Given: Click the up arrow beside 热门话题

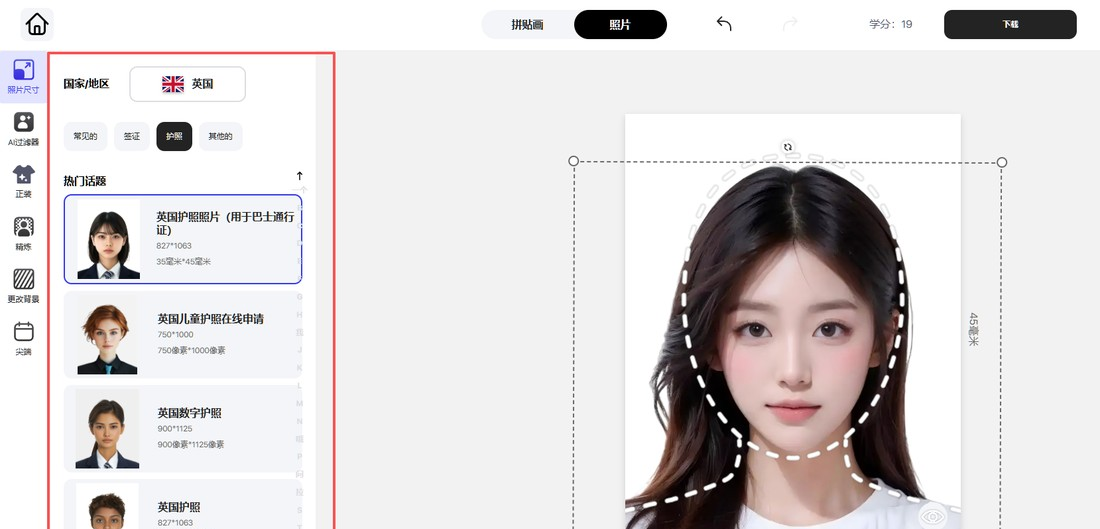Looking at the screenshot, I should 300,176.
